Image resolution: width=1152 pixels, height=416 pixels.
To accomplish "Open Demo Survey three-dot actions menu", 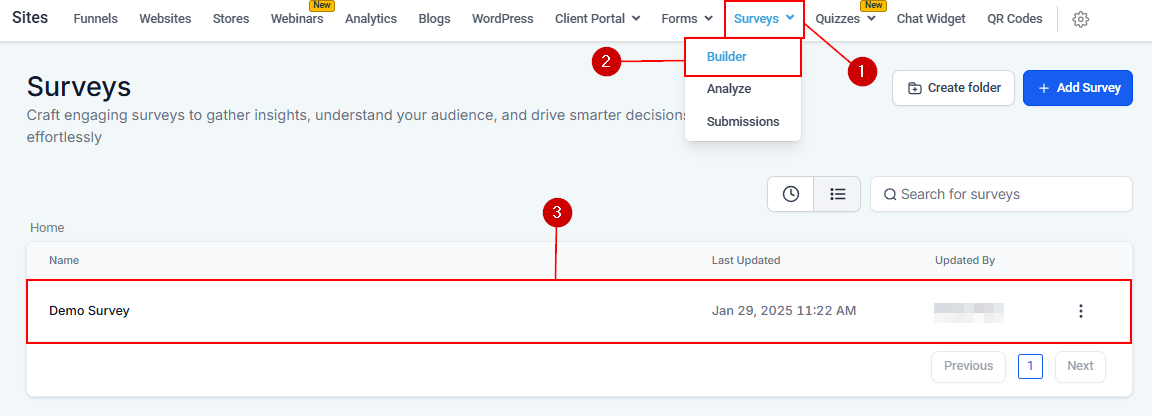I will point(1080,311).
